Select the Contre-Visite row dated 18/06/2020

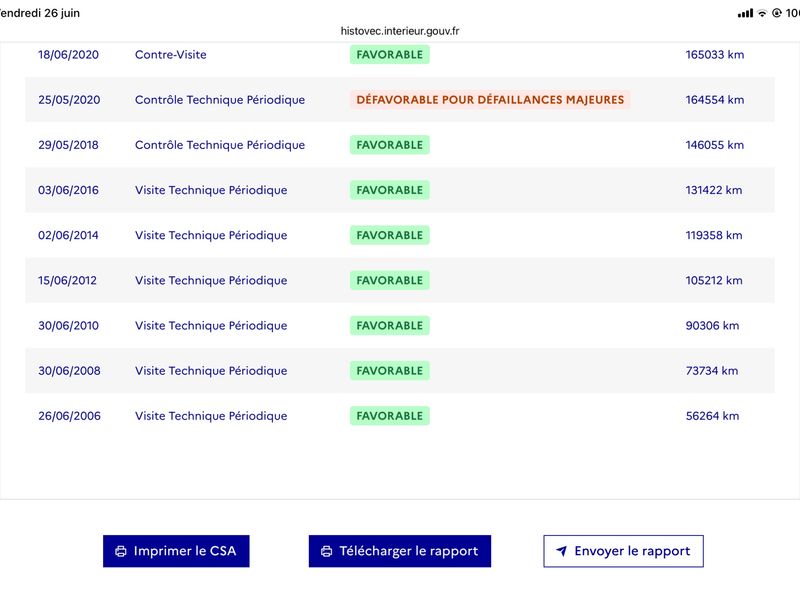click(400, 55)
